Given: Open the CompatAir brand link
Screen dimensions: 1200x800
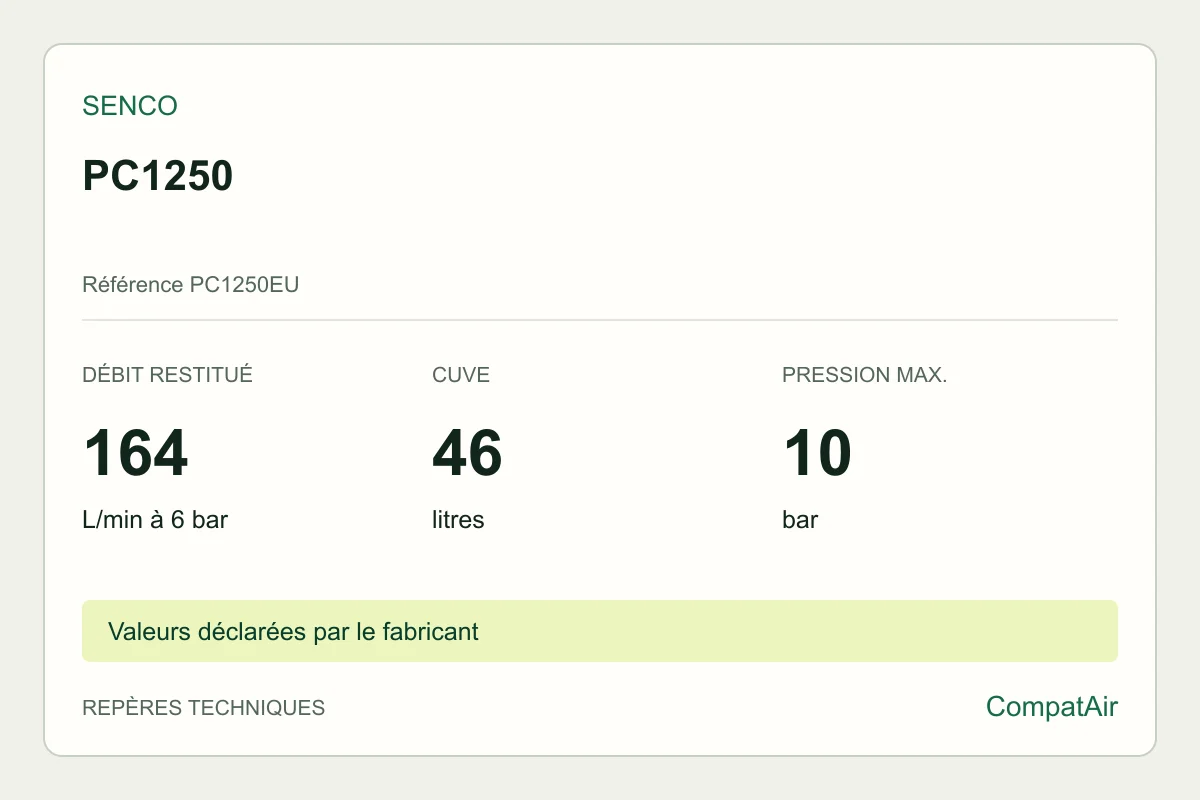Looking at the screenshot, I should coord(1052,707).
